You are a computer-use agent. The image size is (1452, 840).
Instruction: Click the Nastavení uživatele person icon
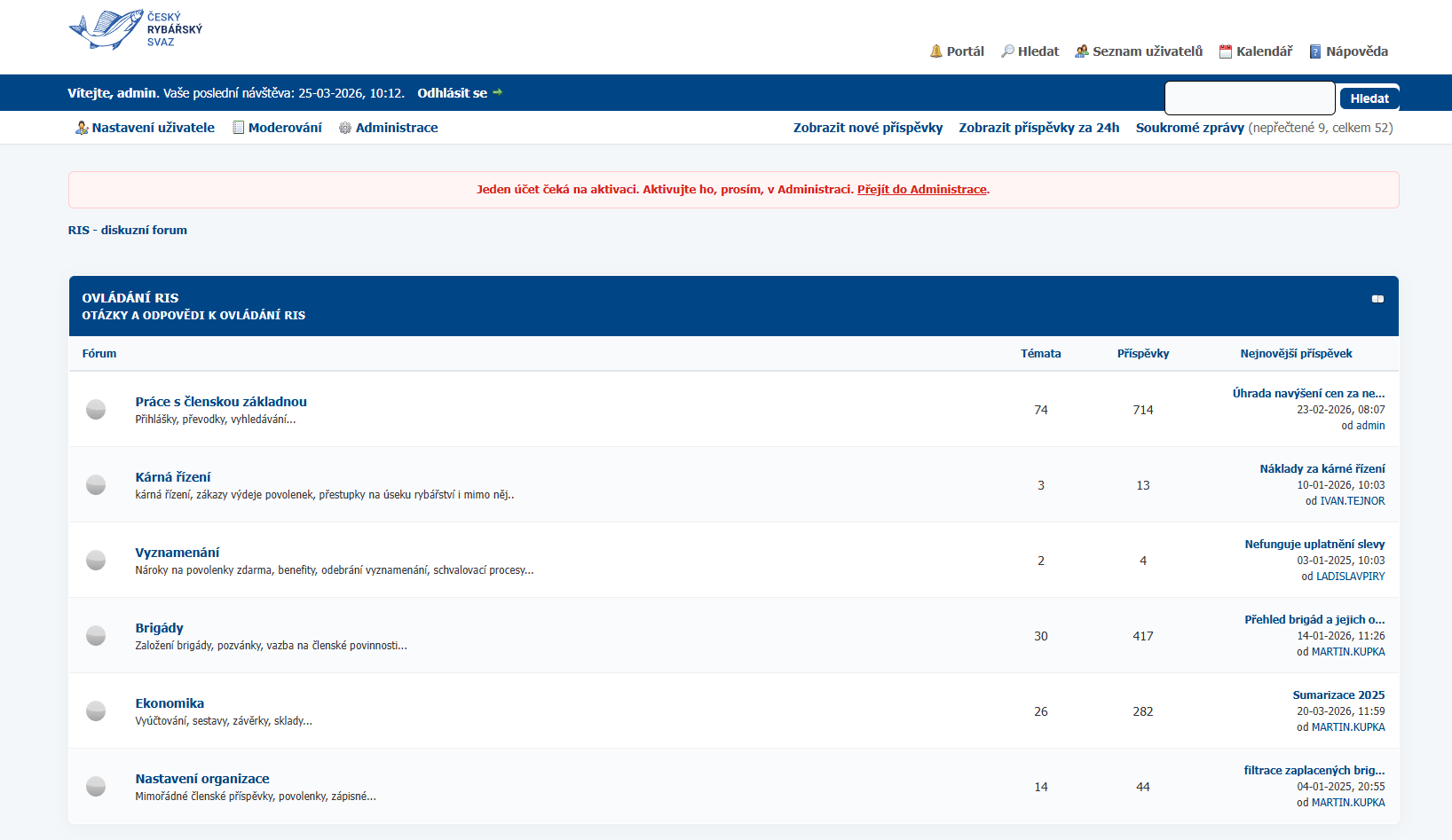(82, 128)
